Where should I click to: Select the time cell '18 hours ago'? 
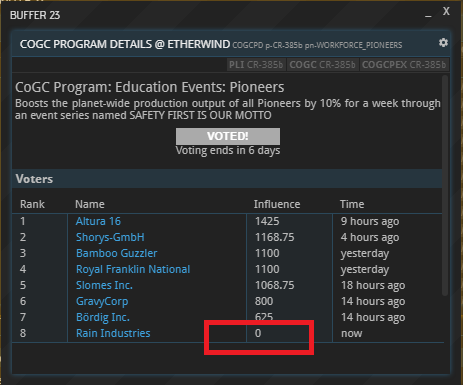pyautogui.click(x=373, y=285)
